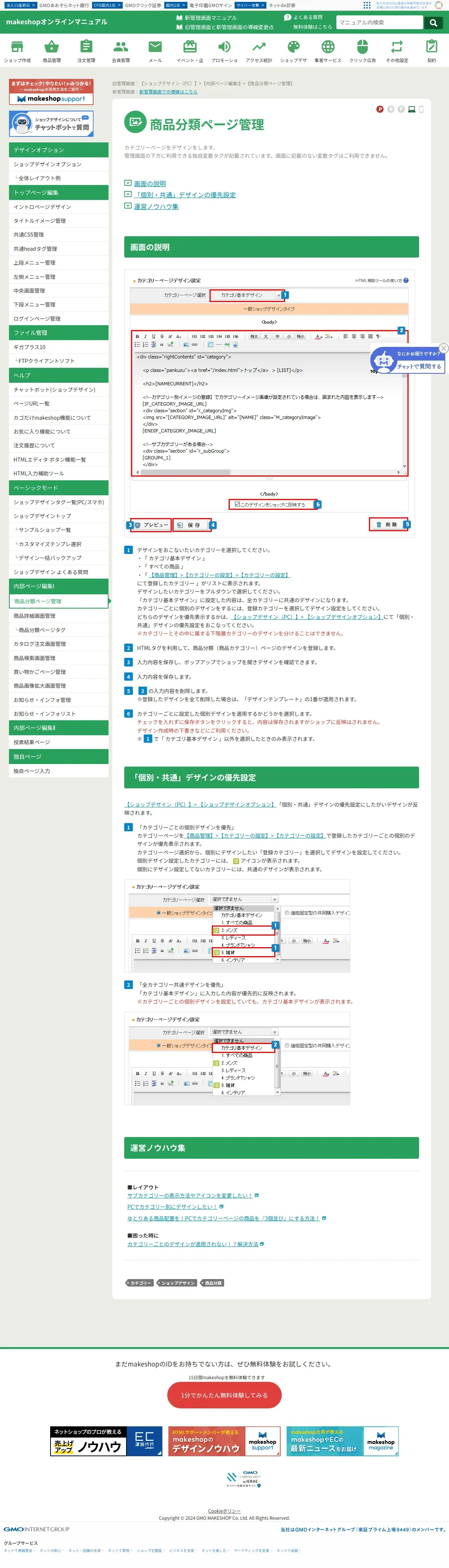Image resolution: width=449 pixels, height=1568 pixels.
Task: Open サブカテゴリーの表示方法やアイコンを変更したい link
Action: coord(189,1195)
